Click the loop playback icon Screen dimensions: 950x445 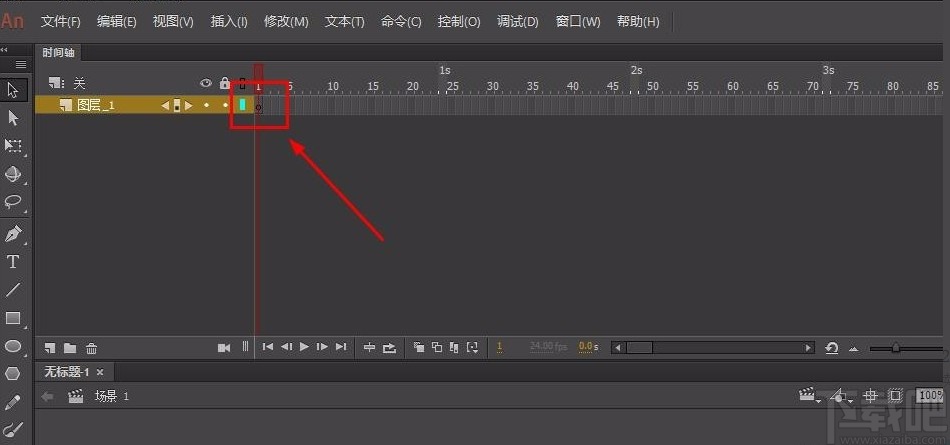click(390, 347)
